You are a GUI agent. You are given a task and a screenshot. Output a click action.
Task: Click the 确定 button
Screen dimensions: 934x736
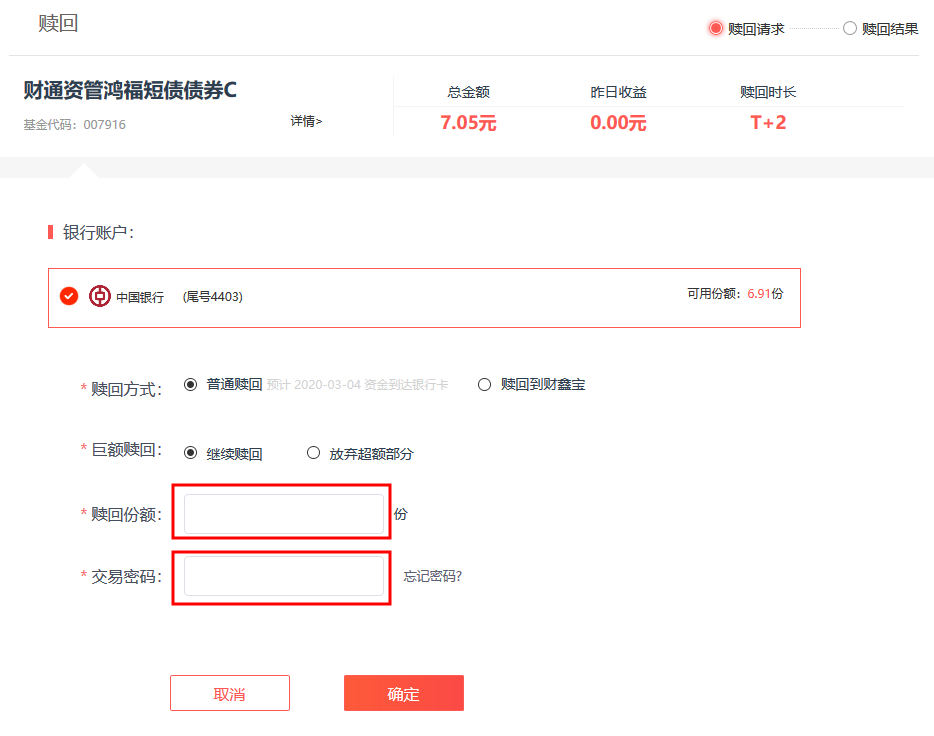pyautogui.click(x=404, y=693)
